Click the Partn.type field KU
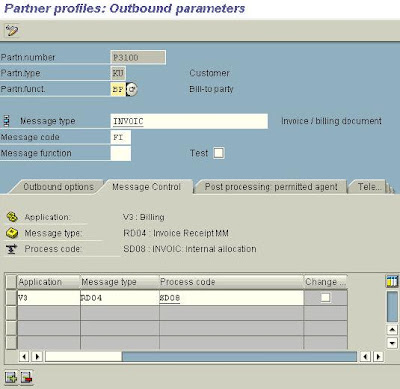 (118, 73)
